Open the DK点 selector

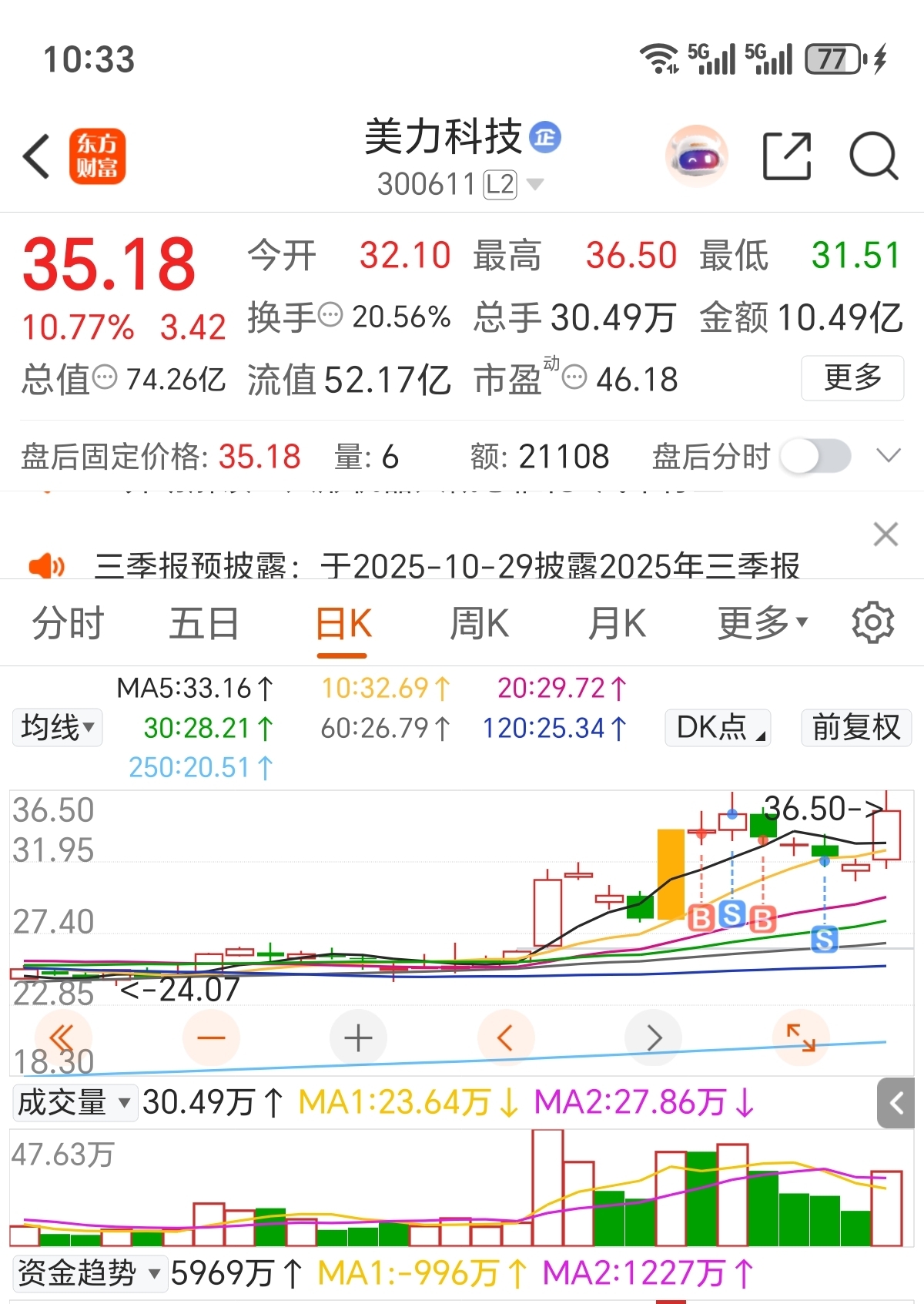(718, 727)
